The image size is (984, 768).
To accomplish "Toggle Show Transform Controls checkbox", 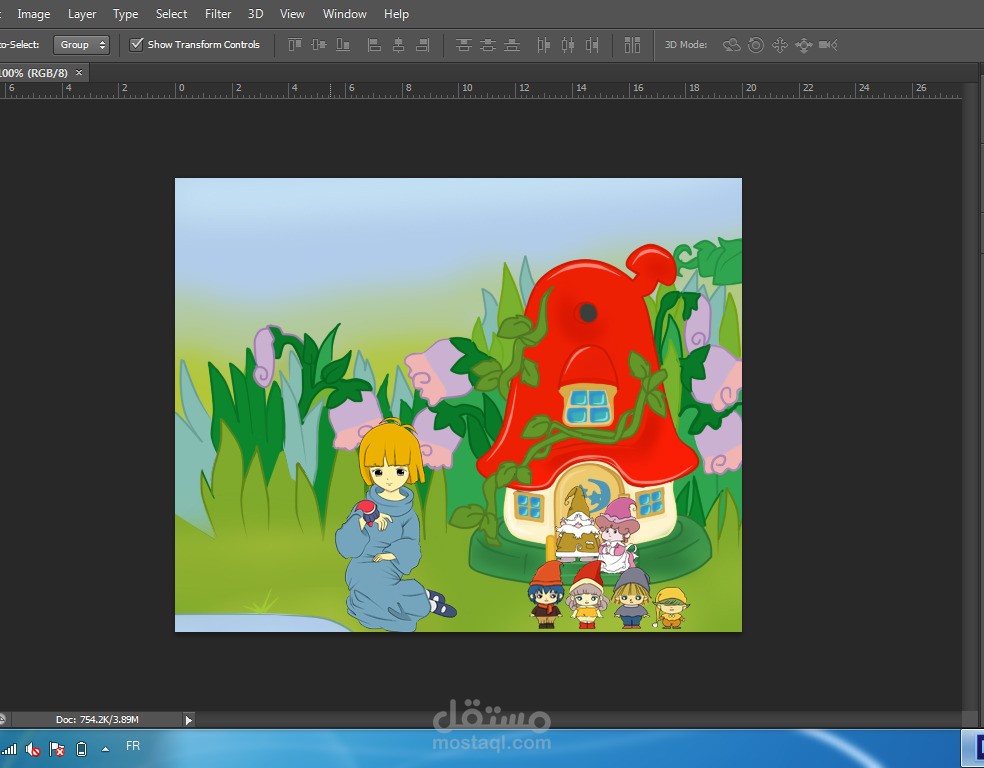I will click(136, 45).
